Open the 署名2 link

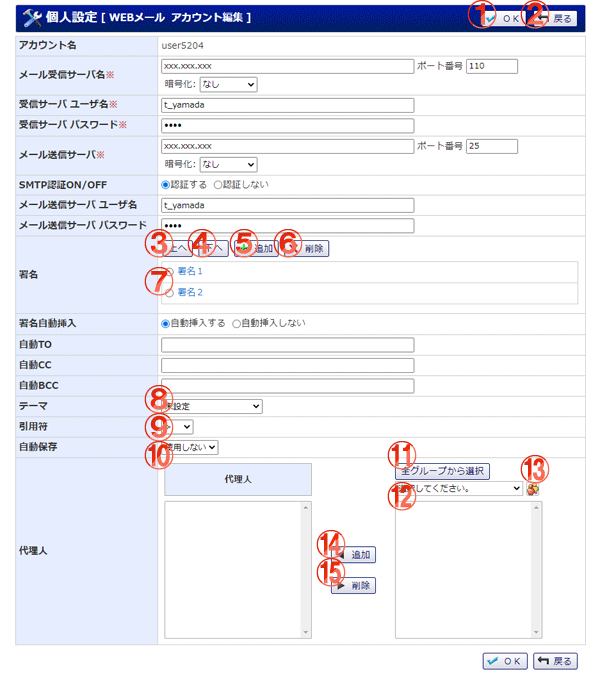point(190,293)
